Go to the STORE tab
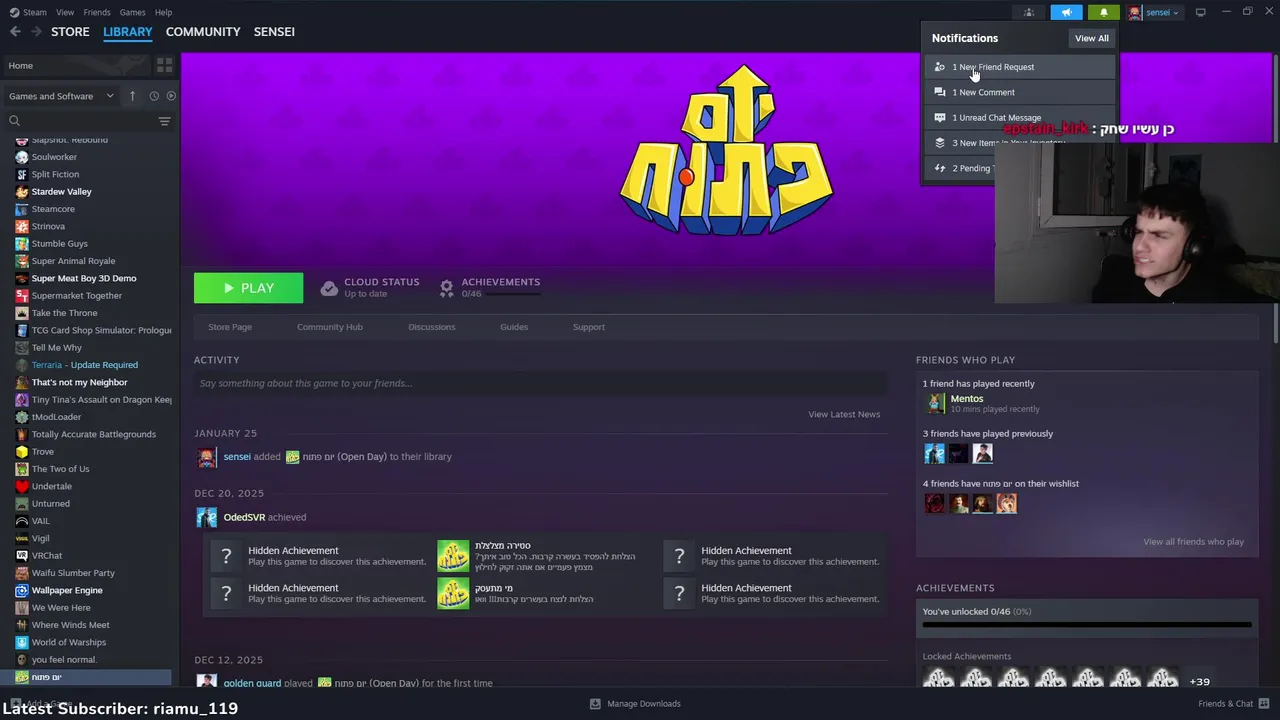Image resolution: width=1280 pixels, height=720 pixels. coord(70,32)
